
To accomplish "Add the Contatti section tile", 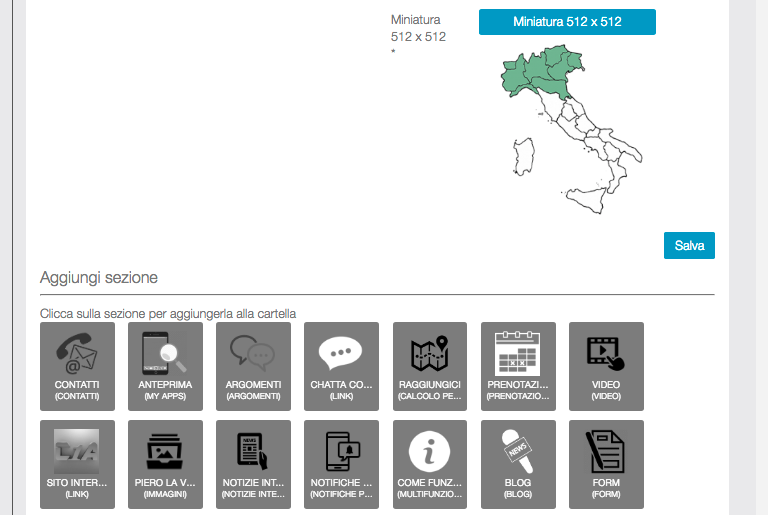I will point(77,366).
